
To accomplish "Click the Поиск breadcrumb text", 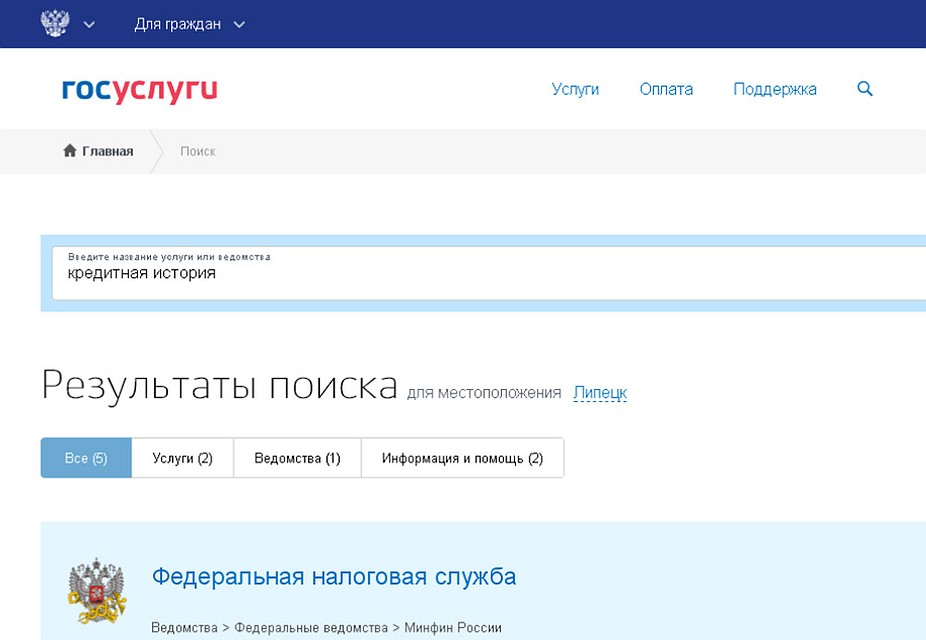I will (198, 151).
